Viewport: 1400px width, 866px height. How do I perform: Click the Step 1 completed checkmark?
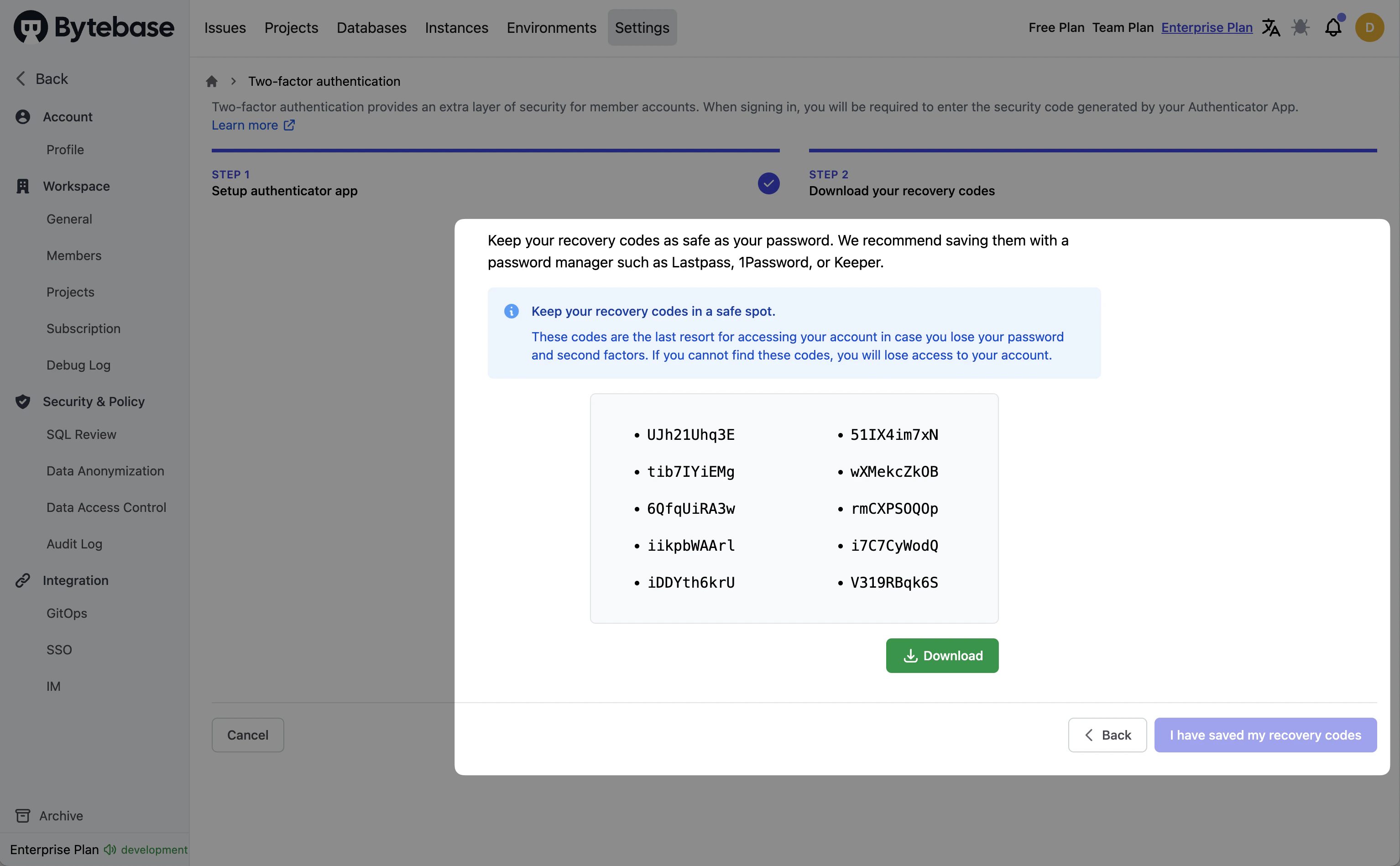click(768, 183)
